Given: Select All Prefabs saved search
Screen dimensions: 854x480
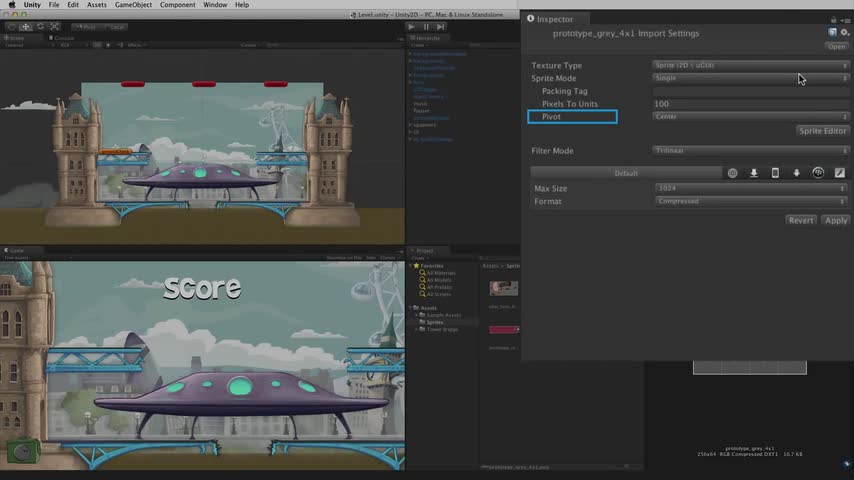Looking at the screenshot, I should click(x=436, y=287).
